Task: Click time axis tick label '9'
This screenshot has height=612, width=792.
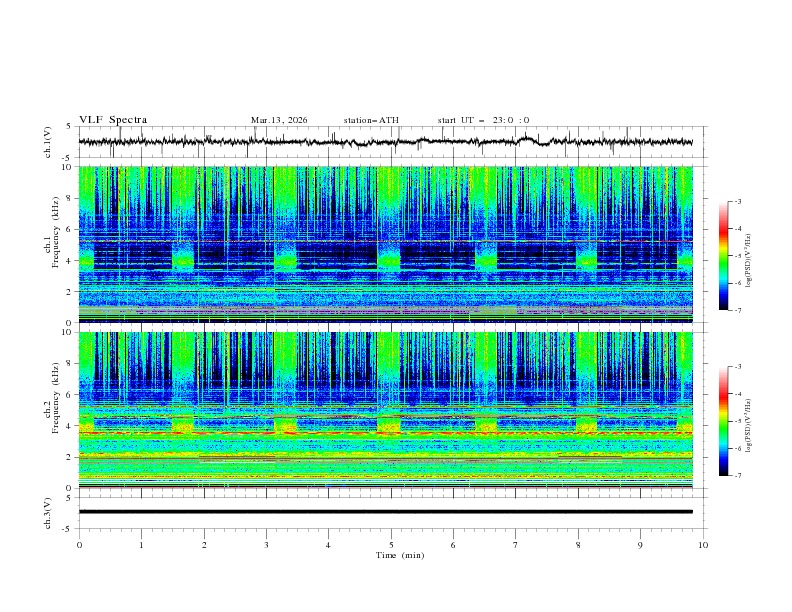Action: [640, 545]
